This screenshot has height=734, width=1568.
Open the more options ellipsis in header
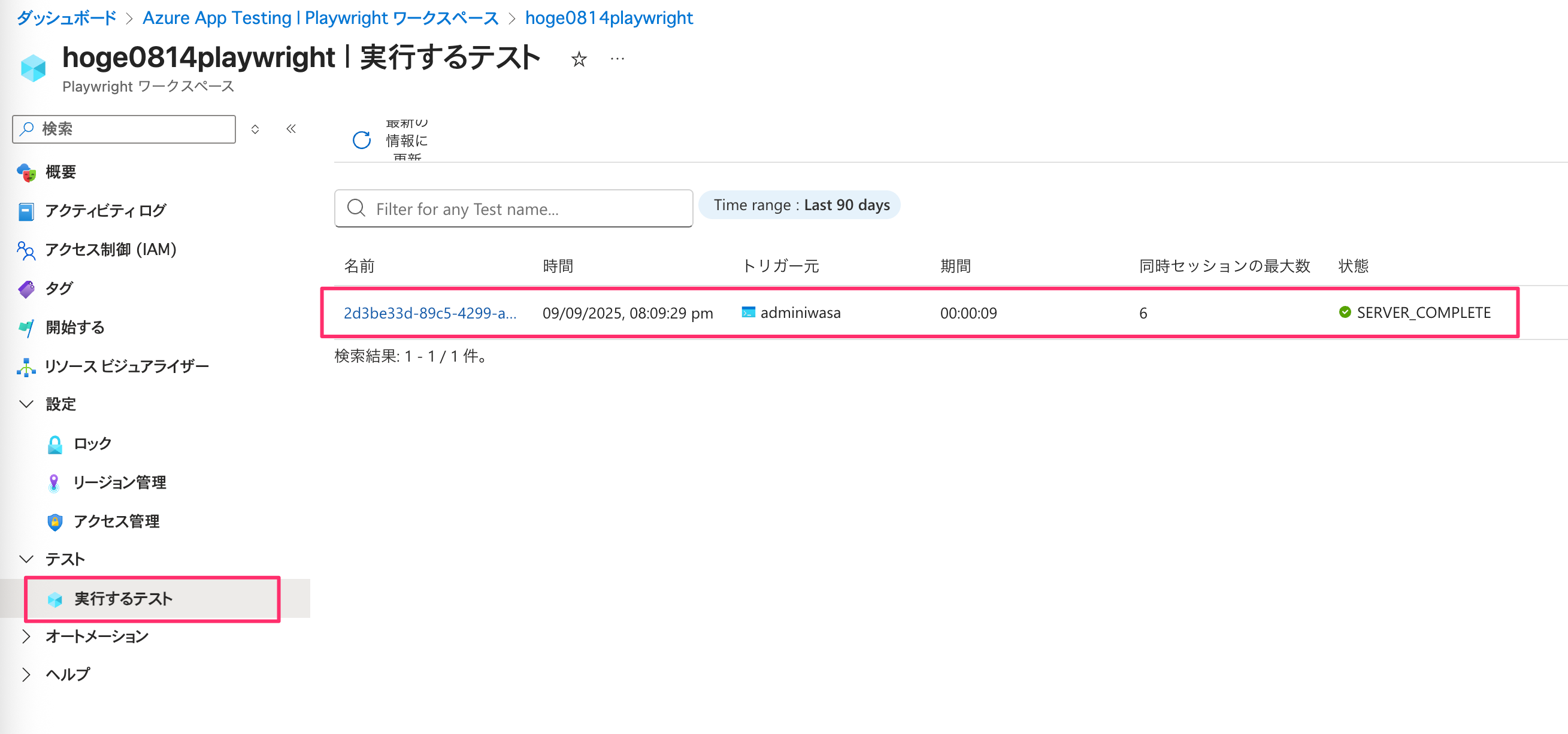(617, 59)
